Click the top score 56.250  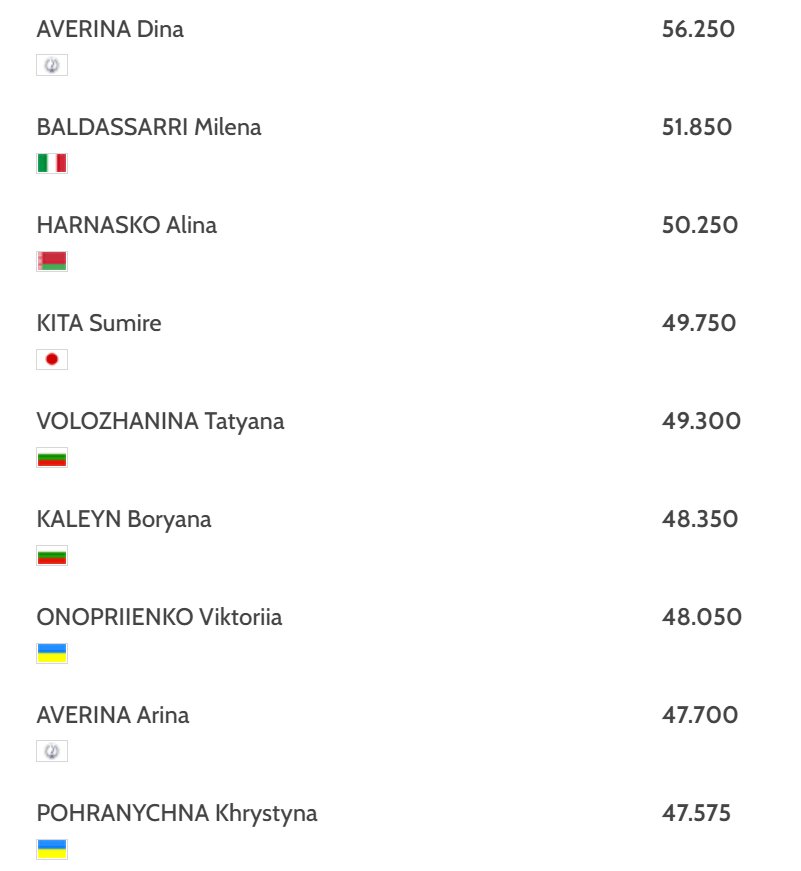[x=698, y=29]
